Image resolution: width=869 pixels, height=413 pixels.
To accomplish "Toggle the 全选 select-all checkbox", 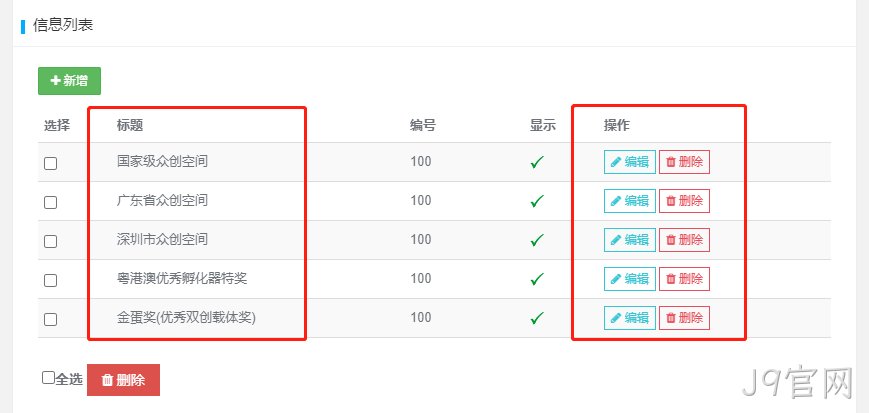I will (48, 378).
